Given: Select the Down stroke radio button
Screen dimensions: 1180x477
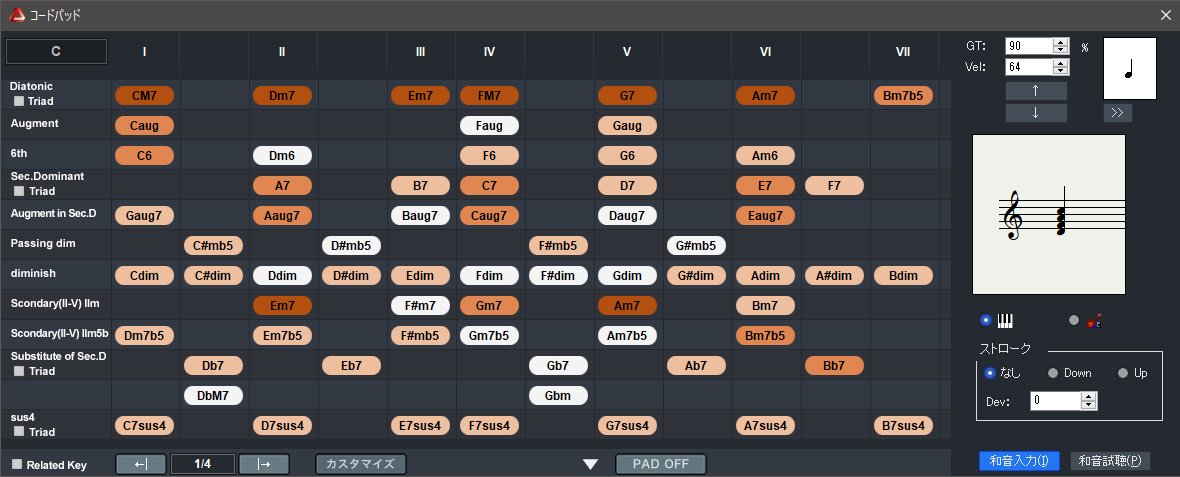Looking at the screenshot, I should pyautogui.click(x=1052, y=373).
